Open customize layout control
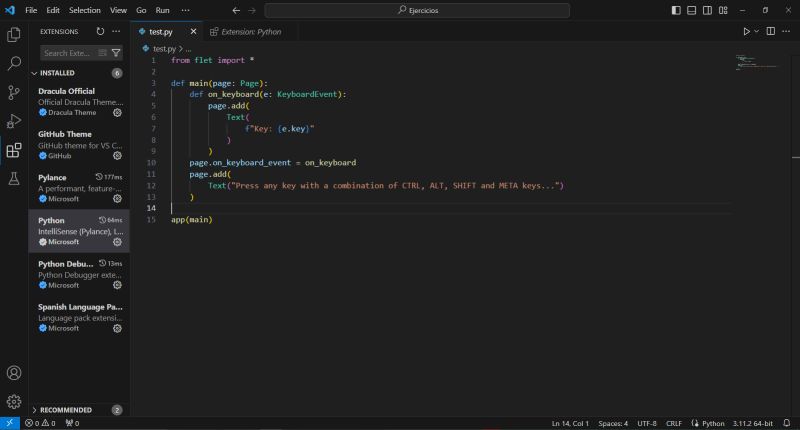The width and height of the screenshot is (800, 430). coord(723,10)
